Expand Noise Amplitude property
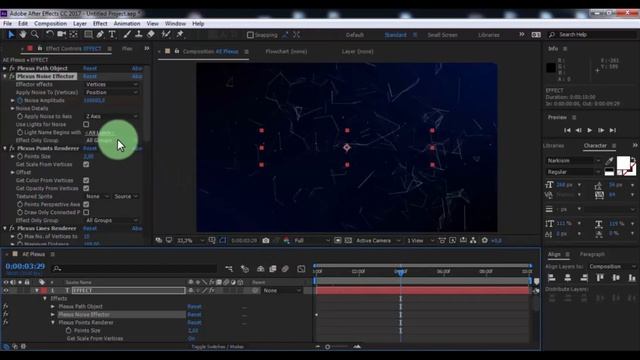The height and width of the screenshot is (360, 640). pyautogui.click(x=13, y=100)
